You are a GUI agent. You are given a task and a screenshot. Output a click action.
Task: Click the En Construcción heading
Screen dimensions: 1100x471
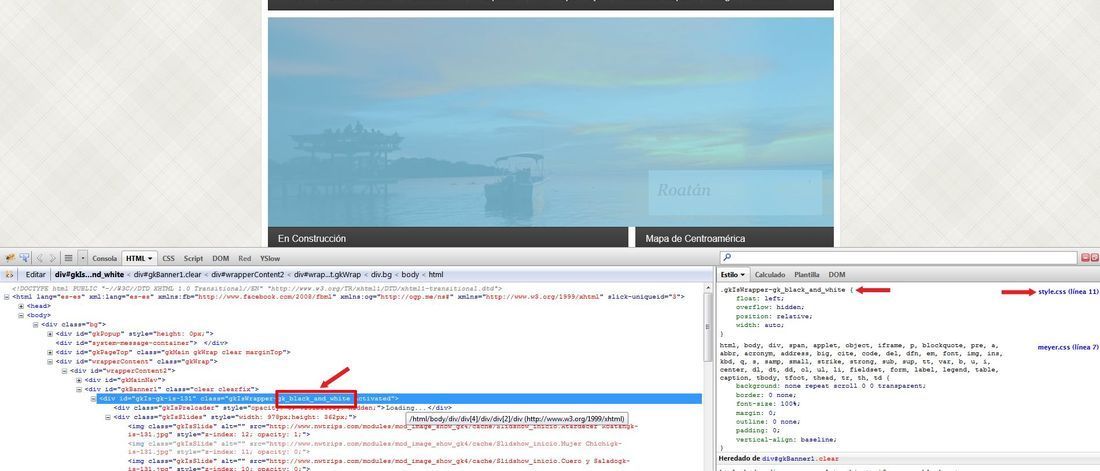(x=311, y=239)
